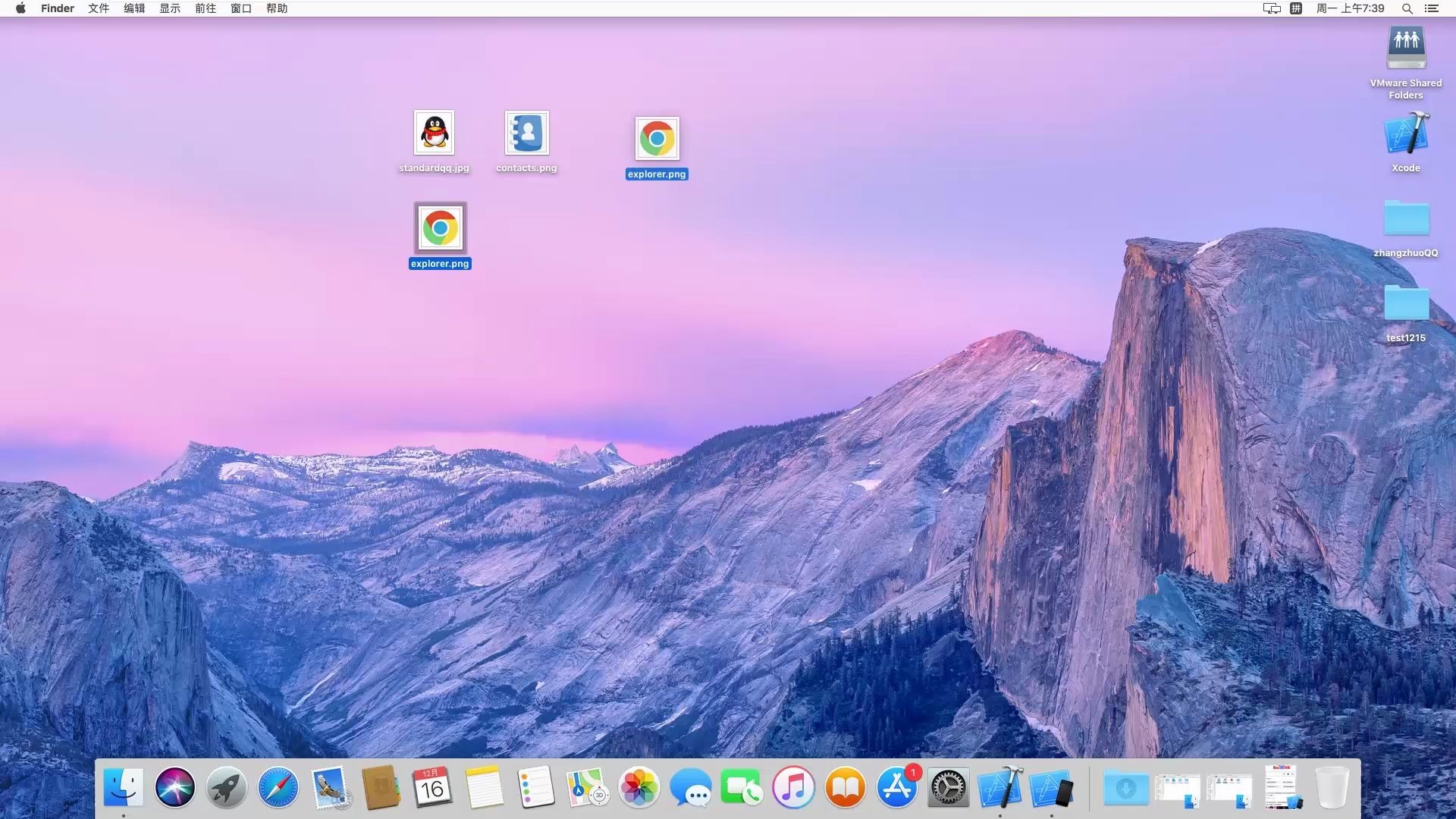Select standardqq.jpg file on desktop
1456x819 pixels.
434,142
